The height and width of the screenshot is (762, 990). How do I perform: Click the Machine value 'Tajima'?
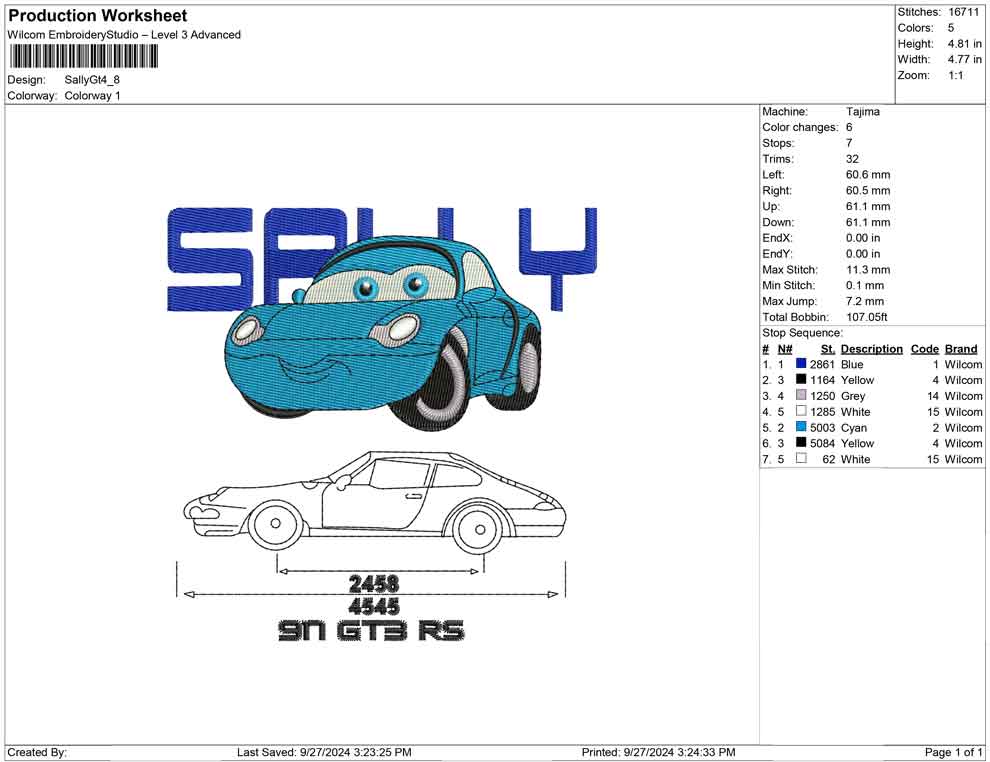click(862, 111)
